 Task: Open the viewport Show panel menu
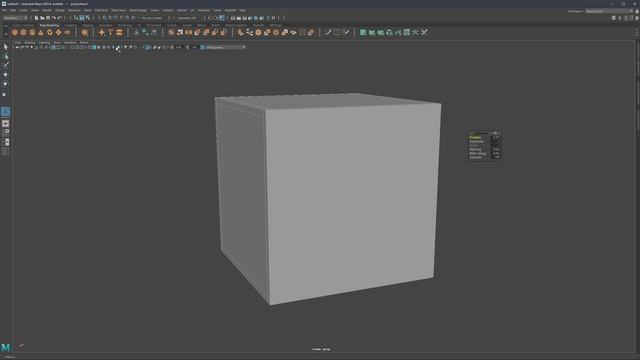57,42
